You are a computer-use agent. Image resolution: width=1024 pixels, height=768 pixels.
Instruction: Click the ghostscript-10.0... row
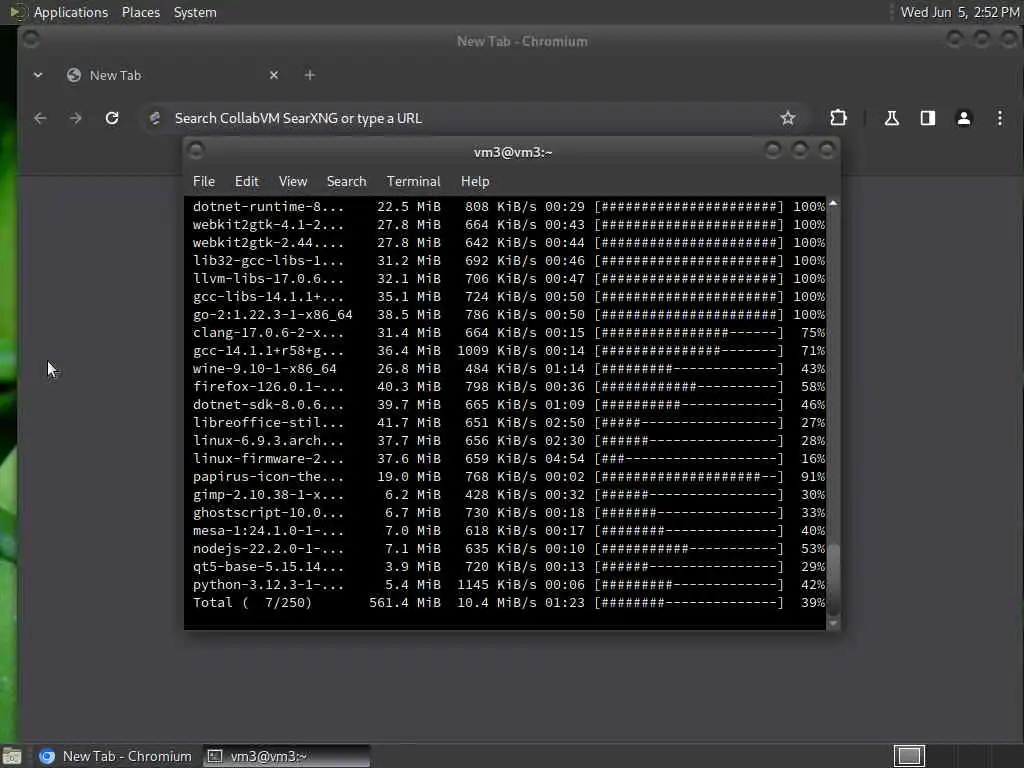click(508, 513)
